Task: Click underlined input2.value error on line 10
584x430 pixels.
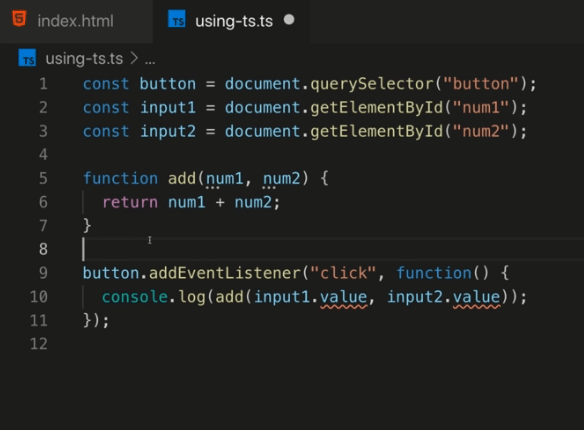Action: pos(476,298)
